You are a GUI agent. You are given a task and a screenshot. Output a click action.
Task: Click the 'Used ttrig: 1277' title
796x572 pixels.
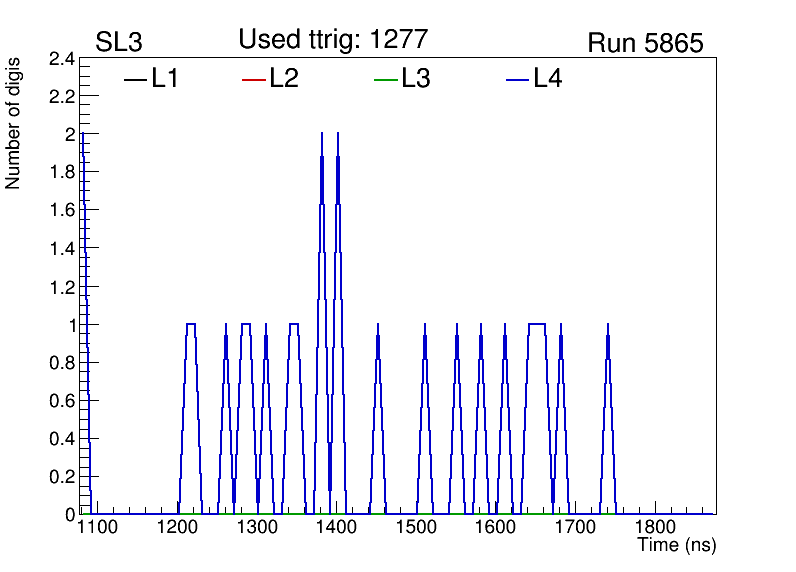333,40
